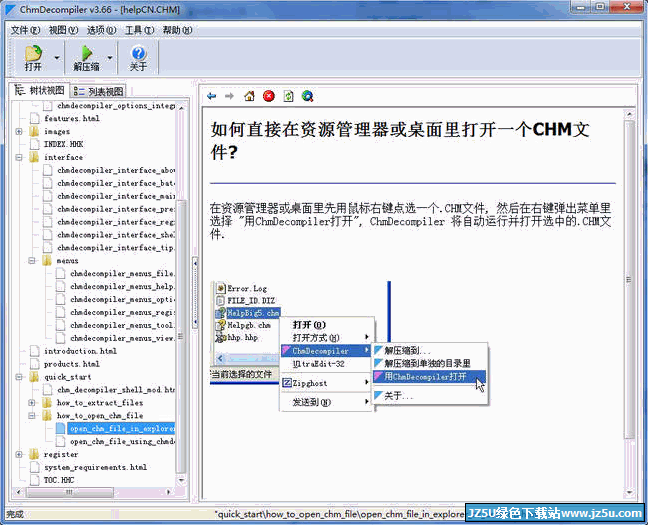Select features.html in the tree
This screenshot has height=525, width=648.
pos(71,119)
